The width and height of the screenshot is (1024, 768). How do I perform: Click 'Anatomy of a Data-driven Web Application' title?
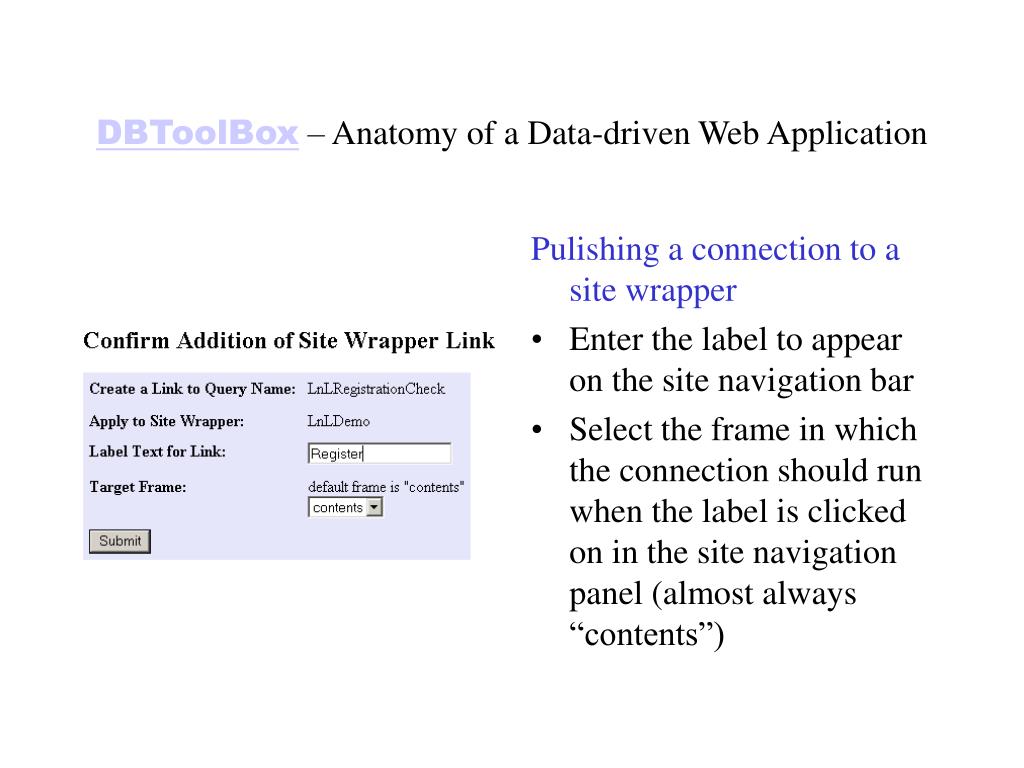point(630,134)
